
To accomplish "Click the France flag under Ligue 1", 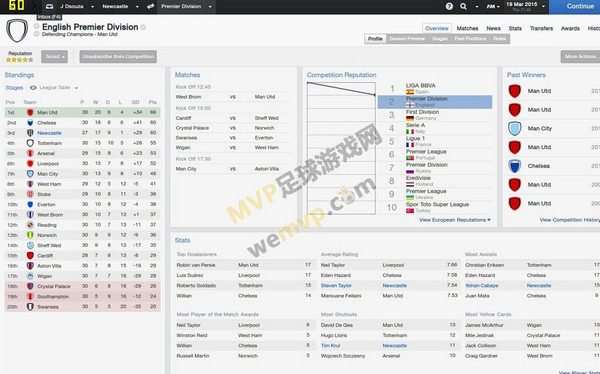I will pos(410,145).
